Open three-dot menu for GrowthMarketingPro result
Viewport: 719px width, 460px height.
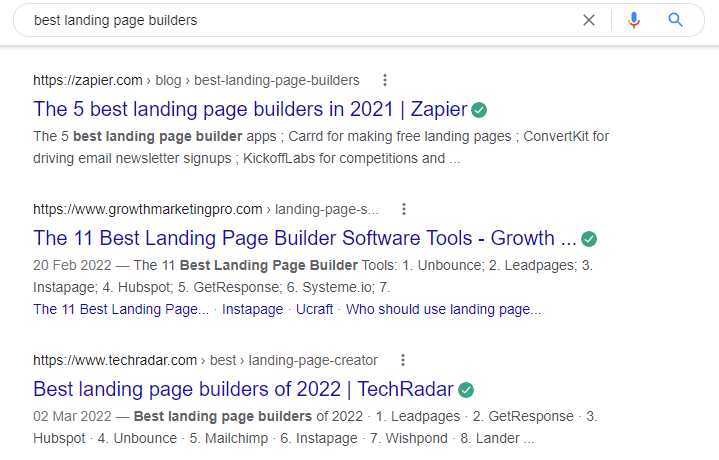404,209
